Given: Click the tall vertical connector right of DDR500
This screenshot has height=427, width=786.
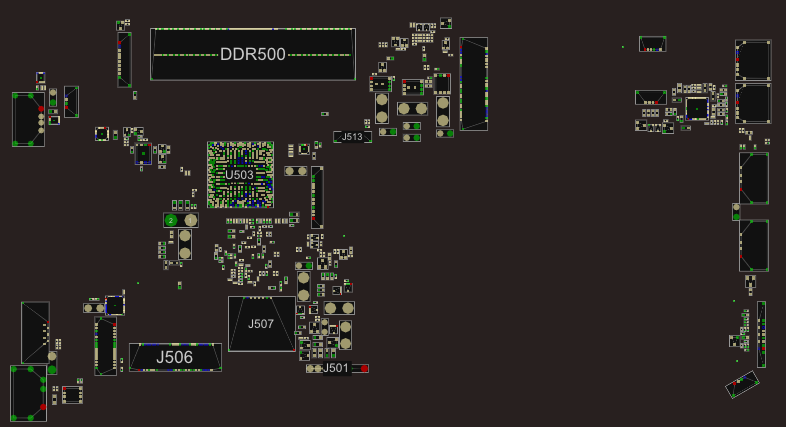Looking at the screenshot, I should (473, 84).
